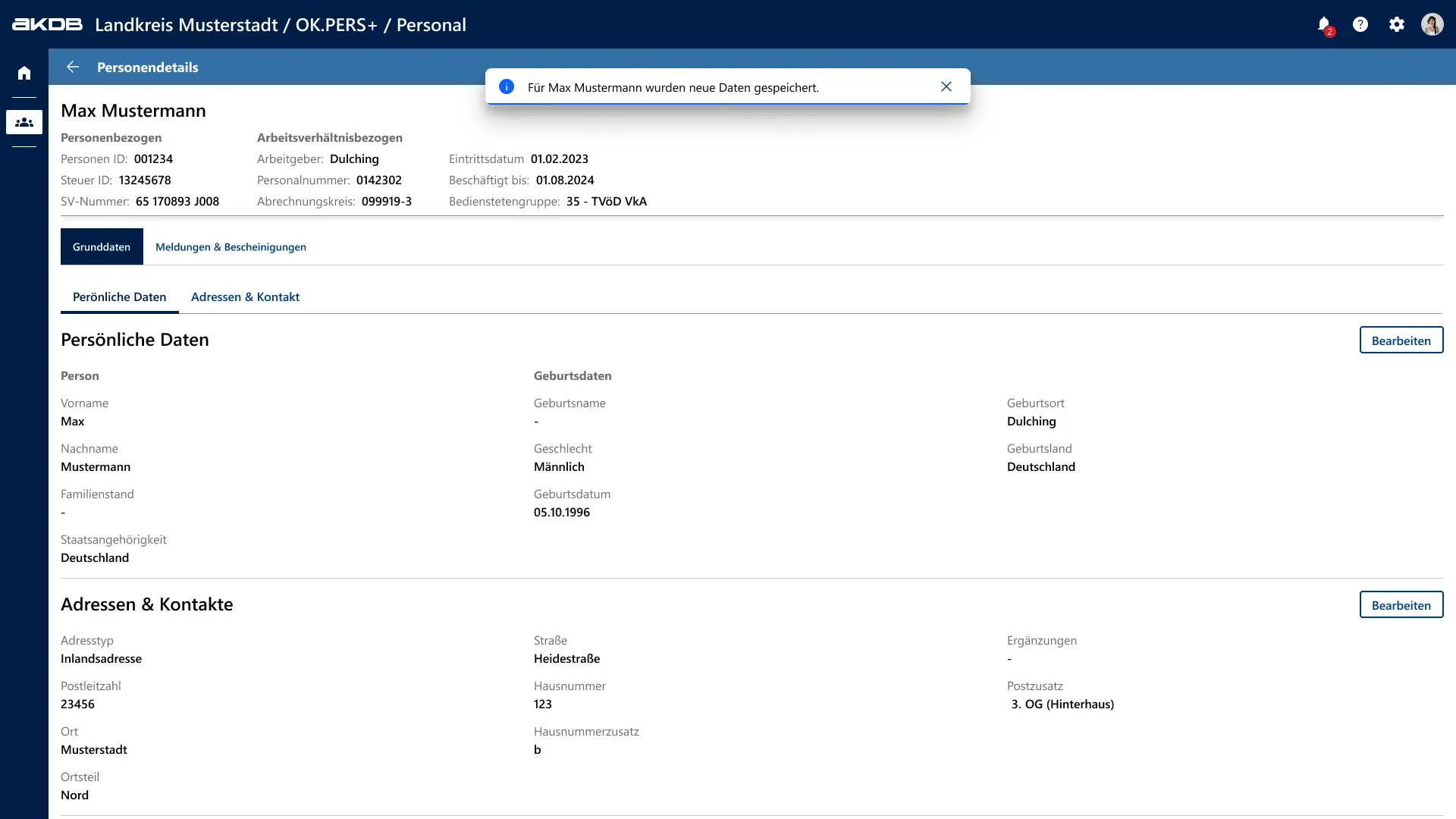Image resolution: width=1456 pixels, height=819 pixels.
Task: Open the people group sidebar icon
Action: [x=24, y=122]
